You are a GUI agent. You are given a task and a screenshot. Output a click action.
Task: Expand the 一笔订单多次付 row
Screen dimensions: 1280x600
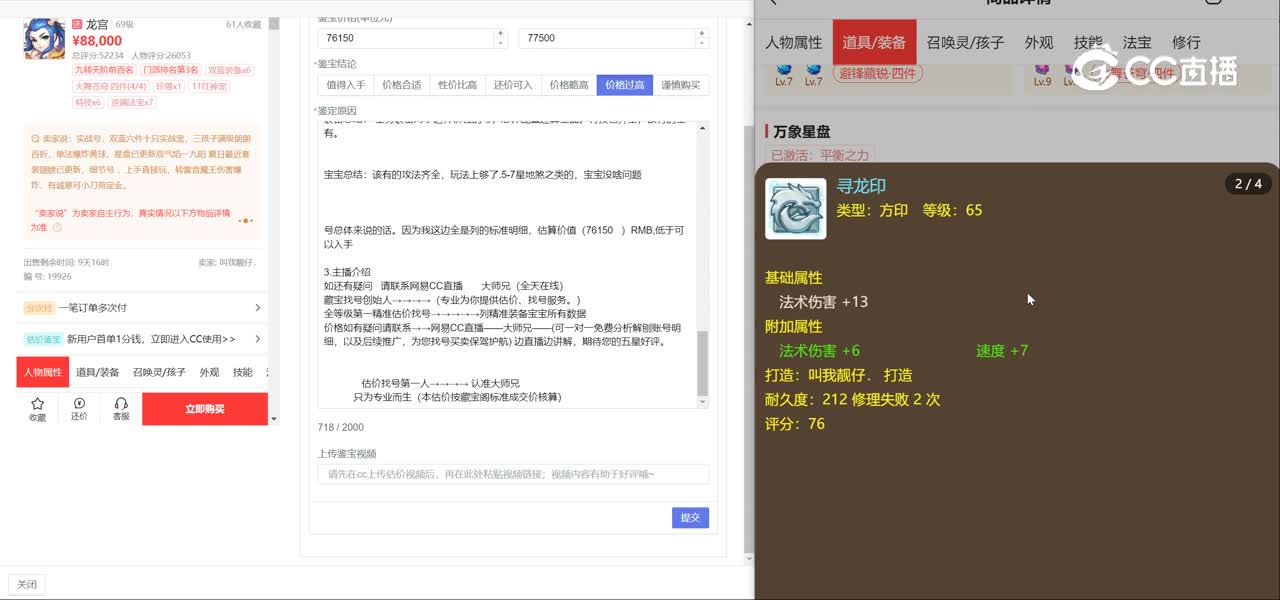click(x=142, y=308)
